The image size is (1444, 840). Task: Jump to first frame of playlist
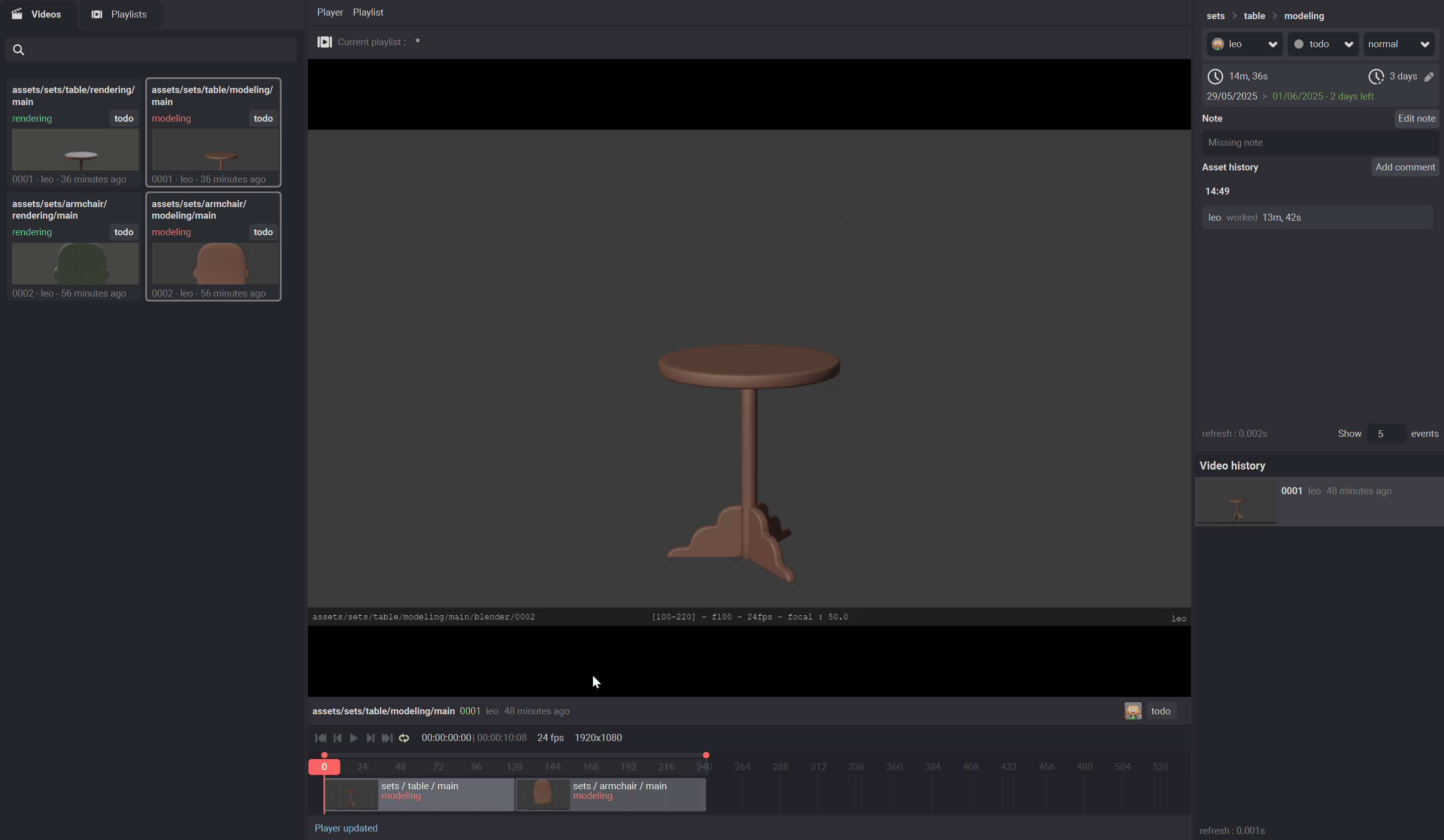321,738
